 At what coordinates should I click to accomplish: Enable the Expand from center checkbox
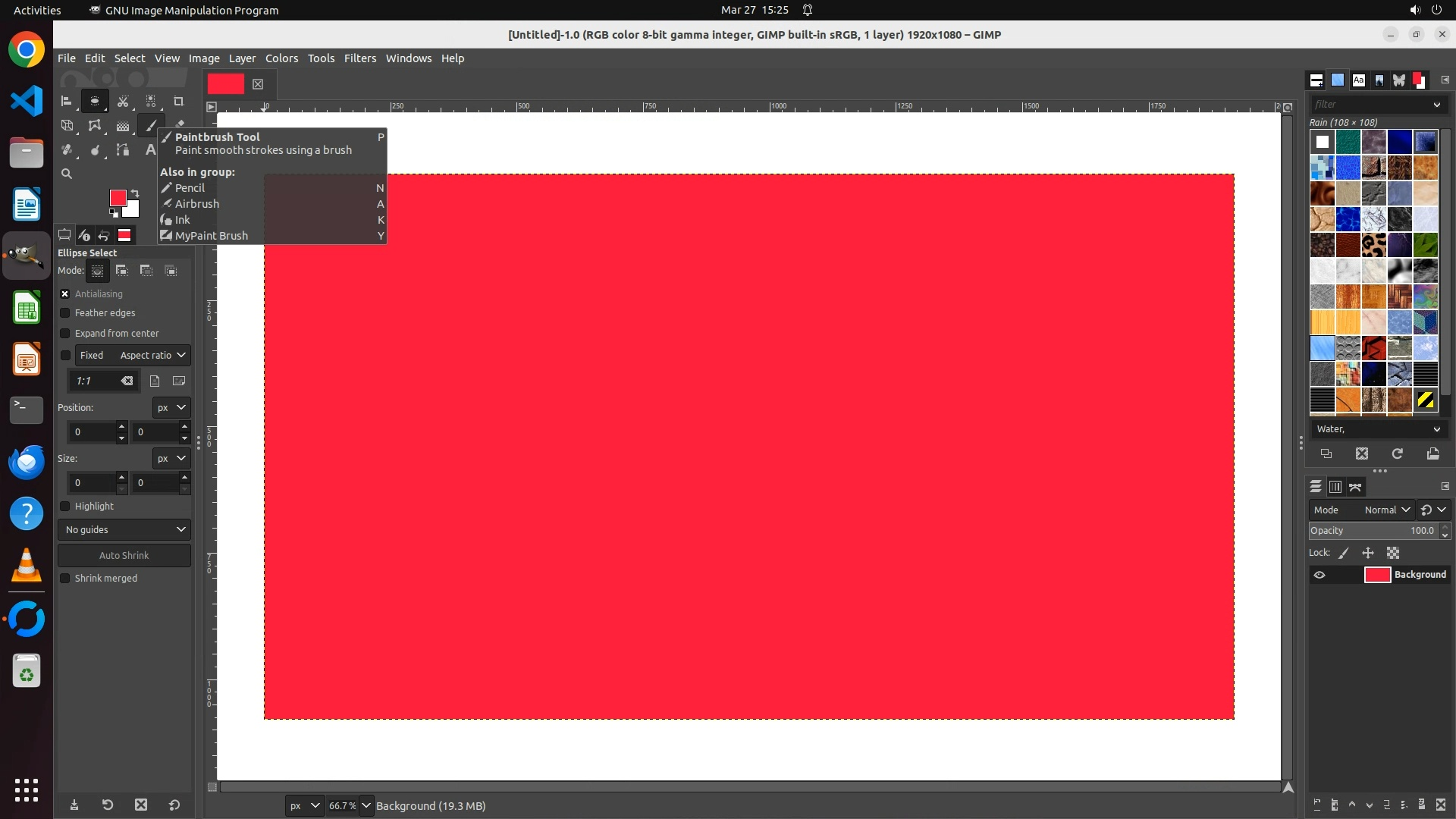(x=65, y=334)
